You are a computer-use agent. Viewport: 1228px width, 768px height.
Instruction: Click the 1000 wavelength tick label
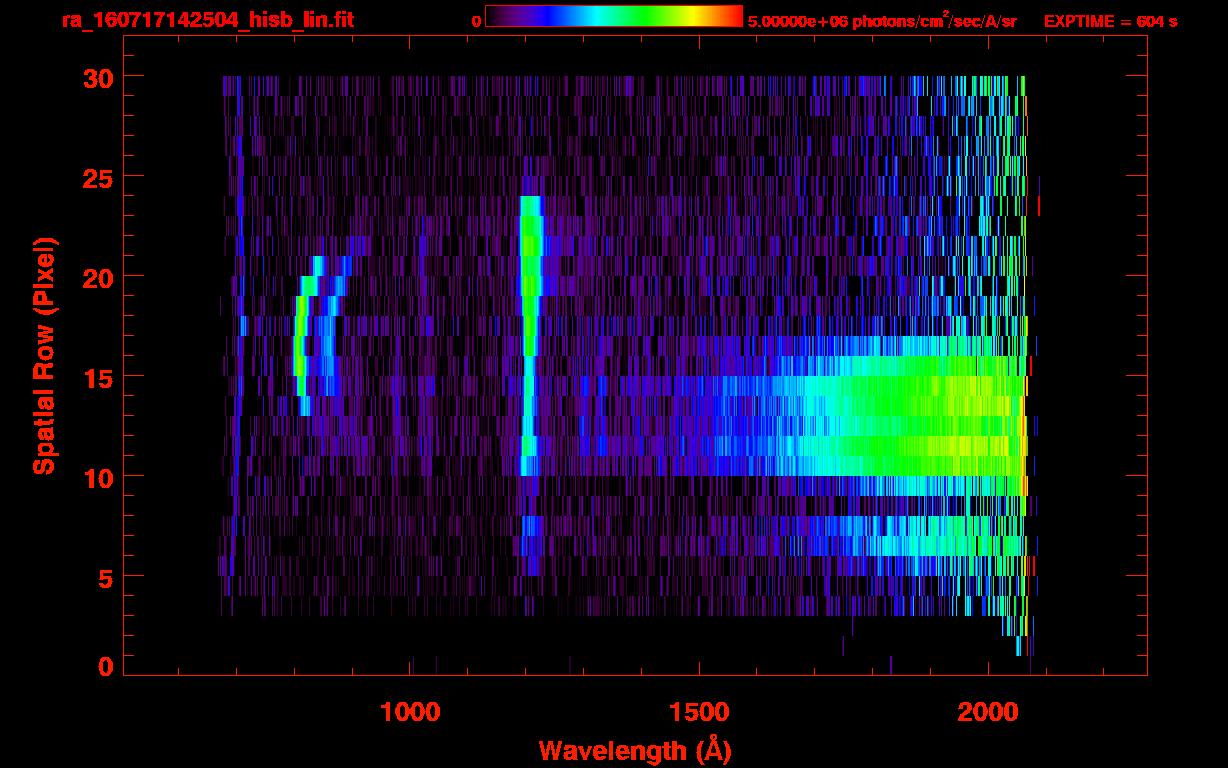click(411, 712)
